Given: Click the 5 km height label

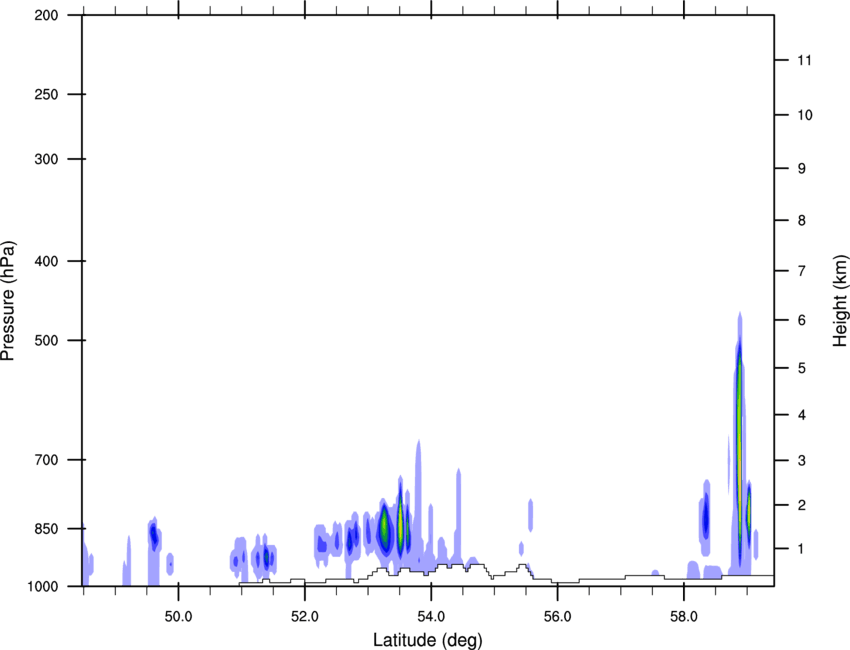Looking at the screenshot, I should pos(802,368).
